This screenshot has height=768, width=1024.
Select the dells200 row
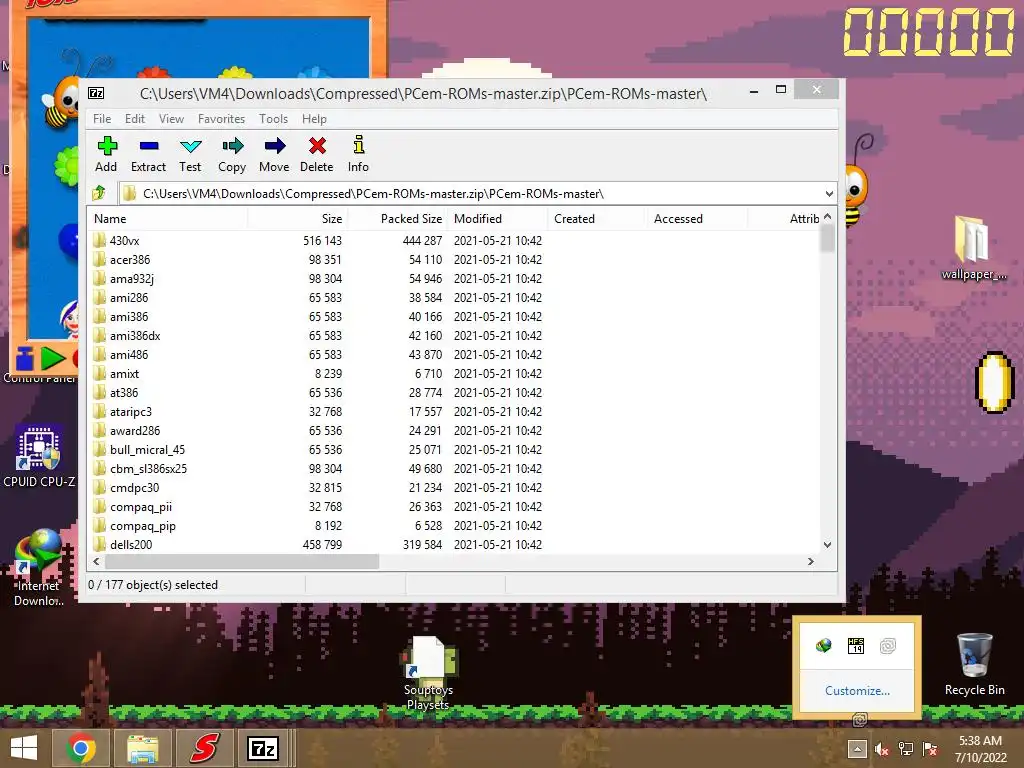pyautogui.click(x=453, y=544)
